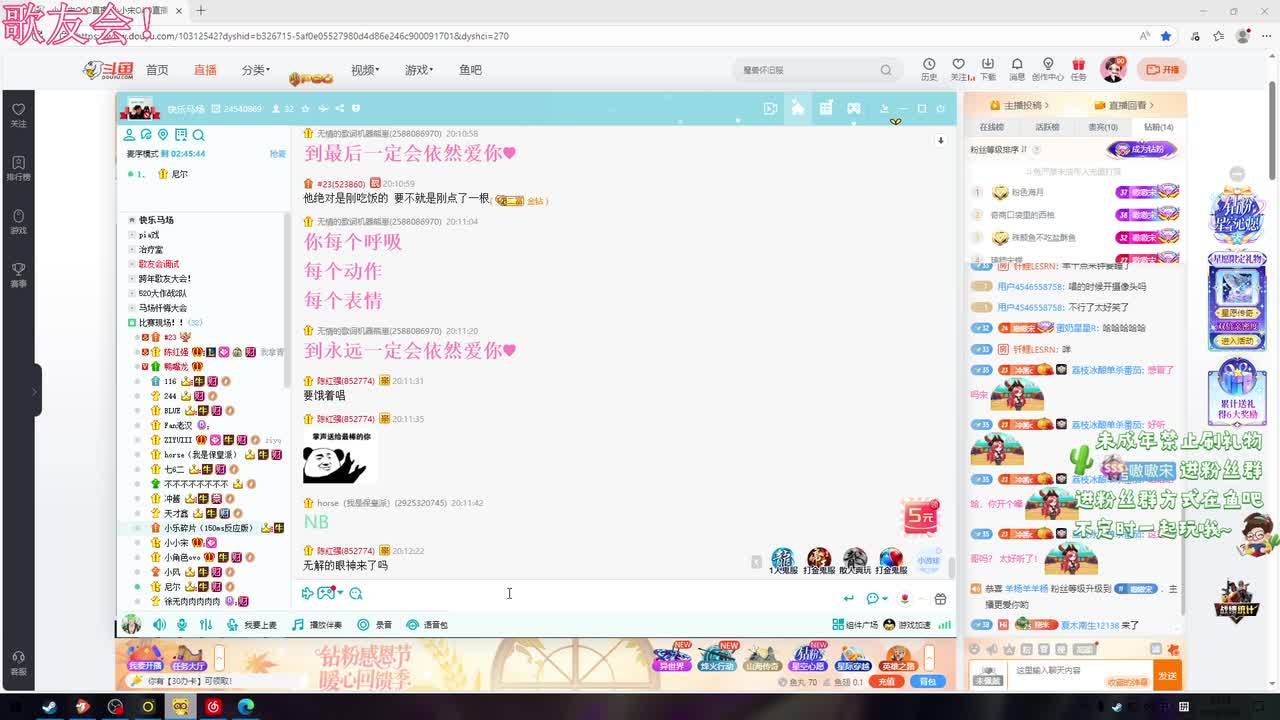Click the 成为钻粉 button
The width and height of the screenshot is (1280, 720).
1142,150
